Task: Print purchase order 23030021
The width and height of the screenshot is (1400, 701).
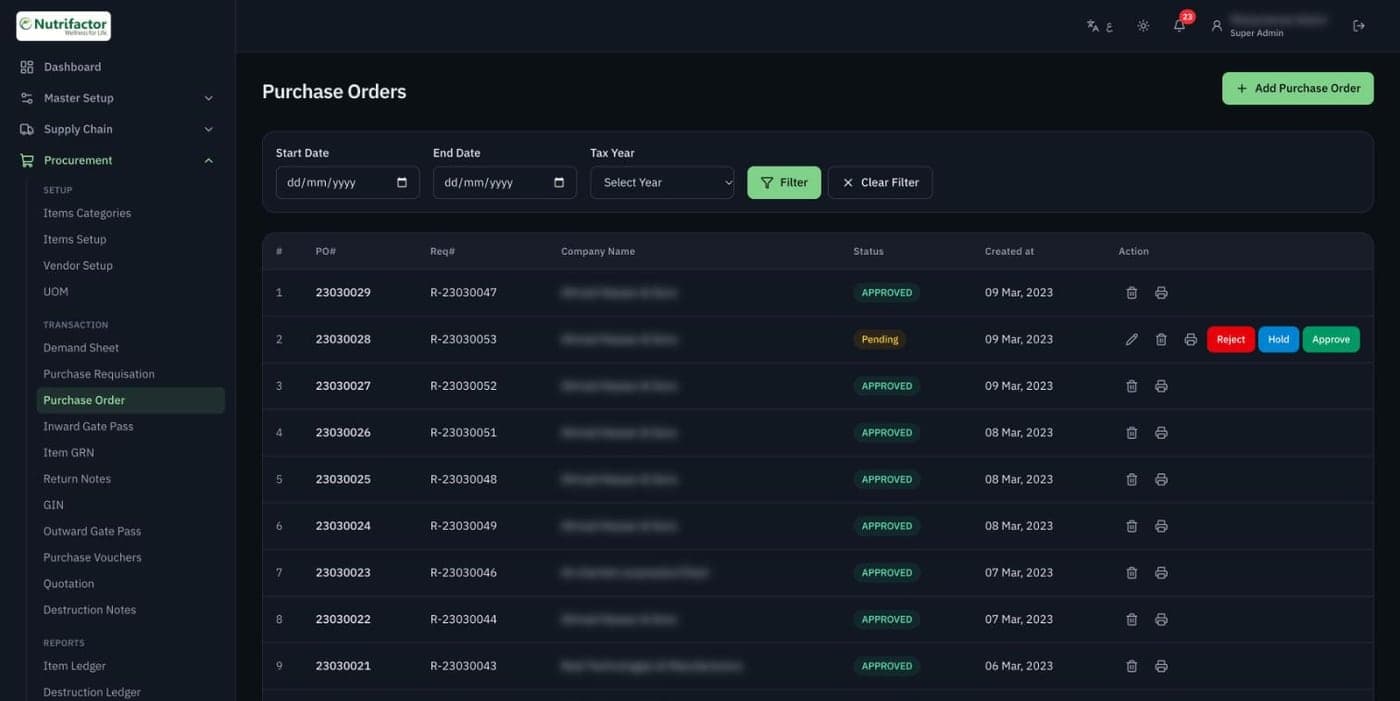Action: click(1161, 666)
